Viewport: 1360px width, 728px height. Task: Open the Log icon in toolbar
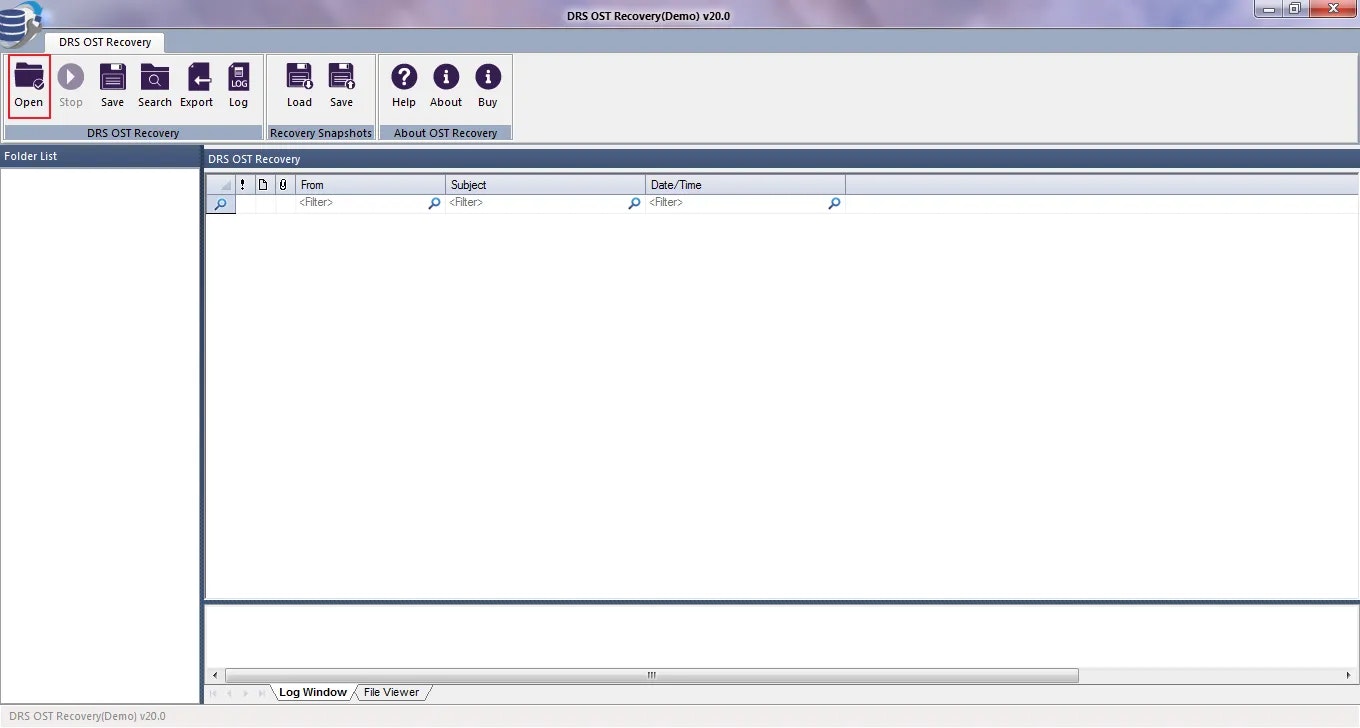click(x=239, y=86)
